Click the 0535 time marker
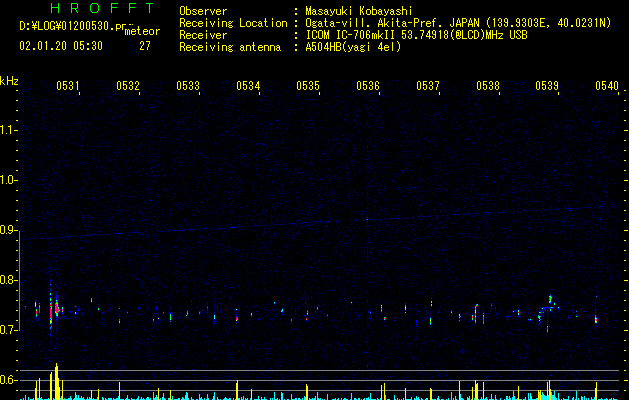The height and width of the screenshot is (400, 629). 308,85
